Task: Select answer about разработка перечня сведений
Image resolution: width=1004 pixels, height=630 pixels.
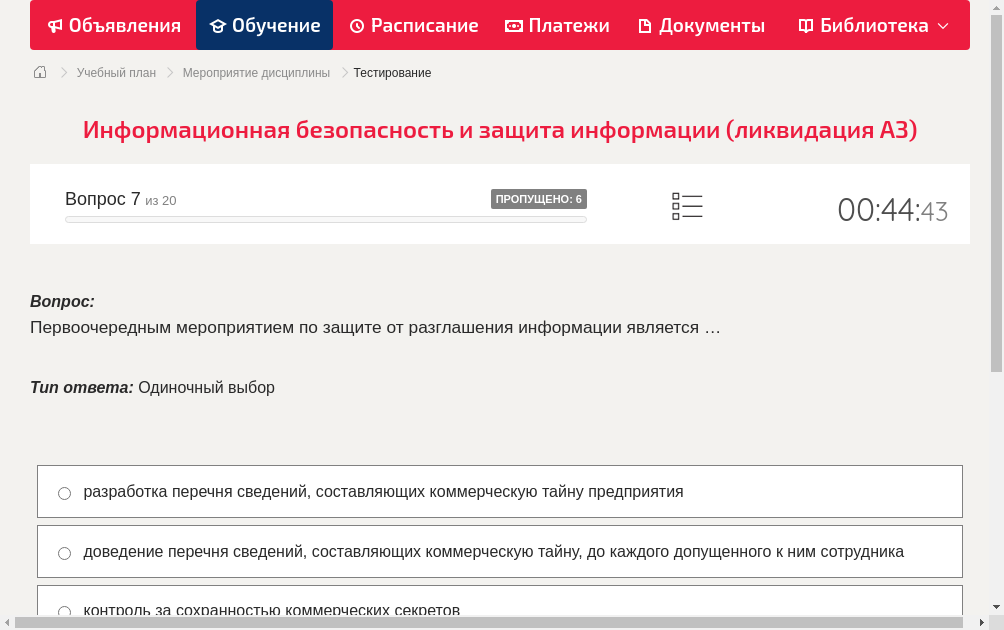Action: point(64,492)
